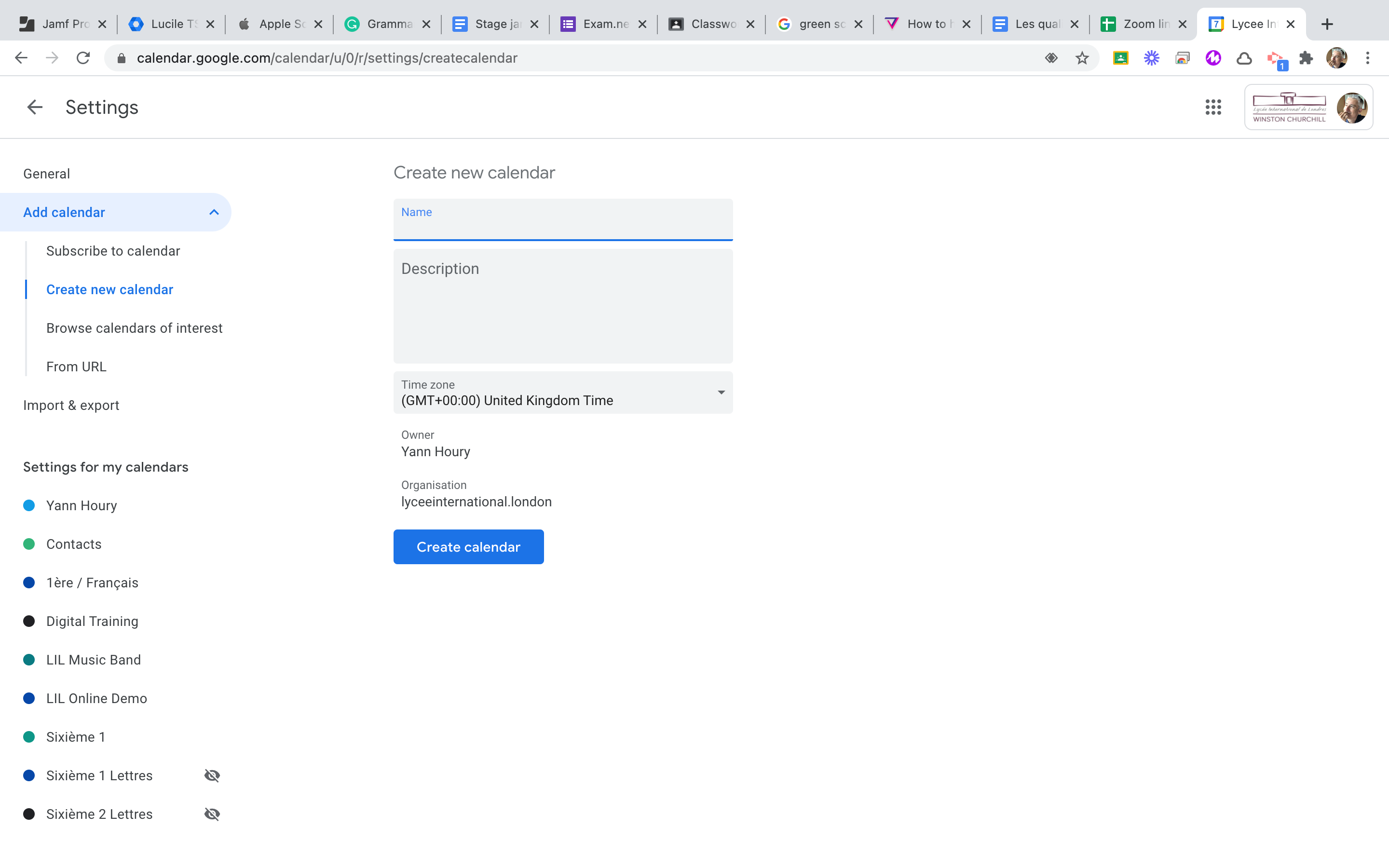The height and width of the screenshot is (868, 1389).
Task: Select Browse calendars of interest
Action: [134, 328]
